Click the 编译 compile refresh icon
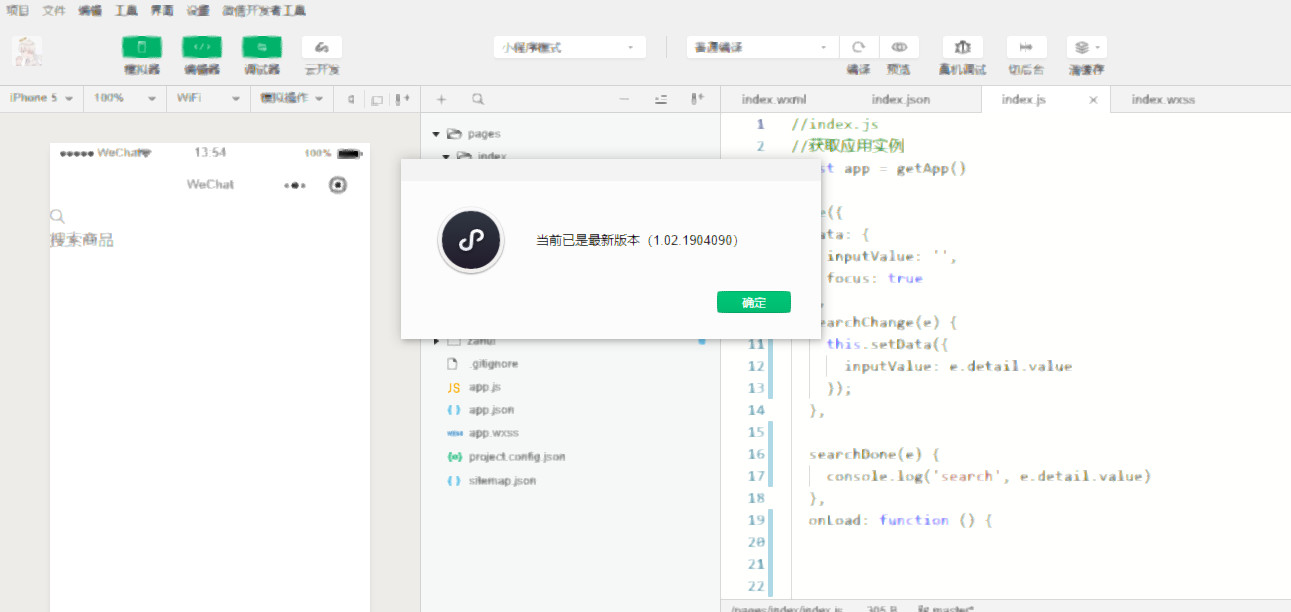 point(858,47)
